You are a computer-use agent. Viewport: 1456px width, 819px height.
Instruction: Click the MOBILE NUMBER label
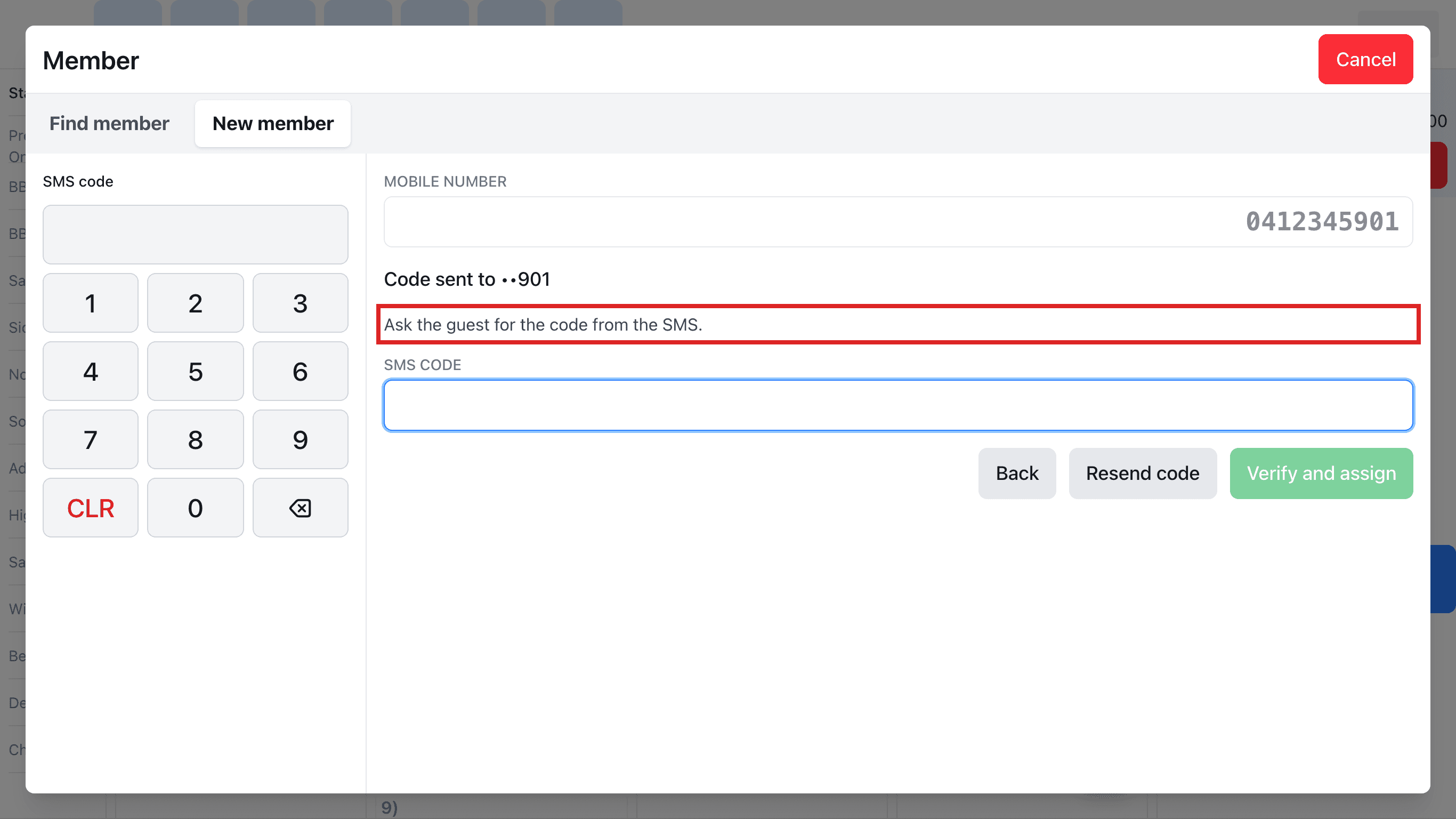pyautogui.click(x=445, y=182)
